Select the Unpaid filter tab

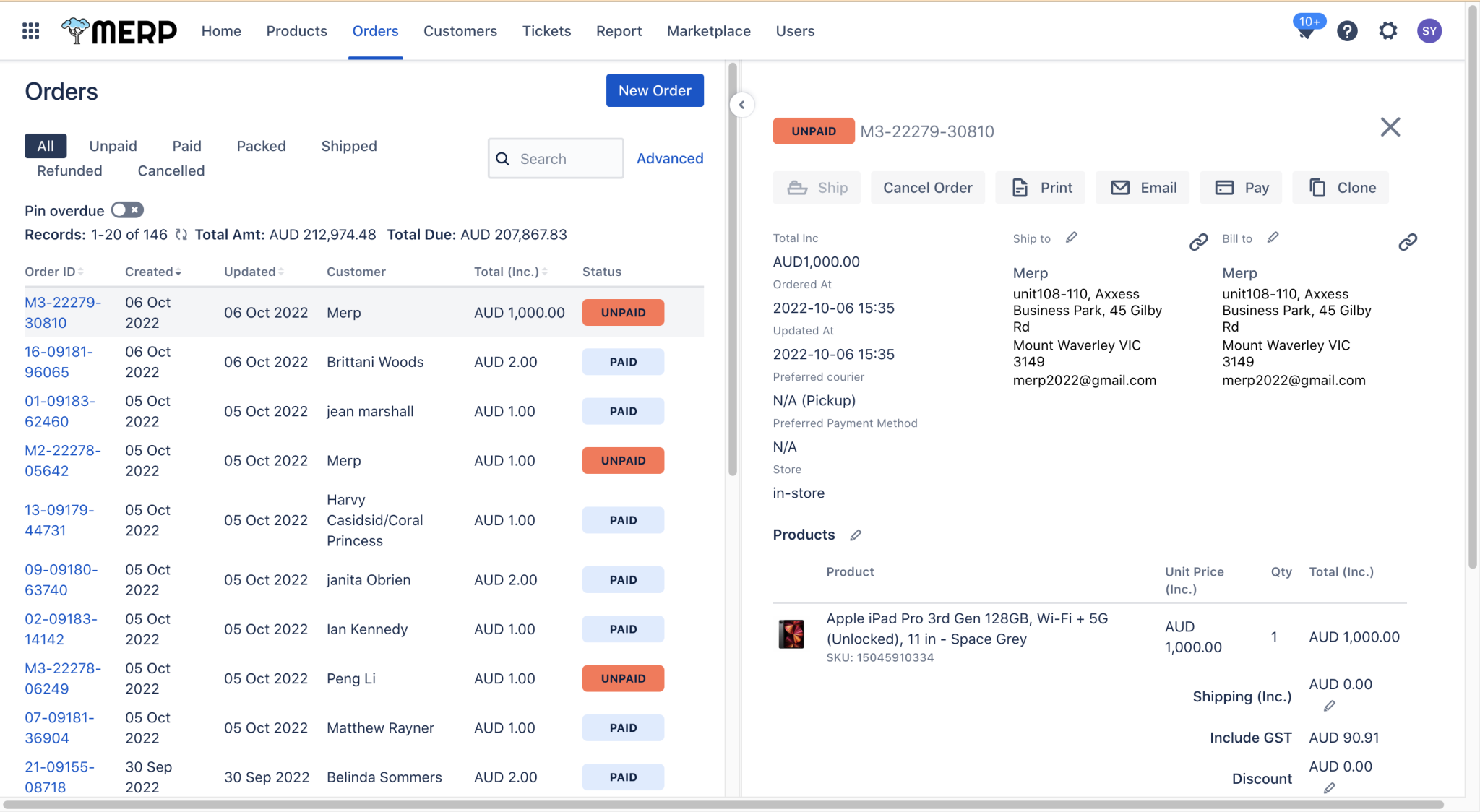(x=113, y=146)
